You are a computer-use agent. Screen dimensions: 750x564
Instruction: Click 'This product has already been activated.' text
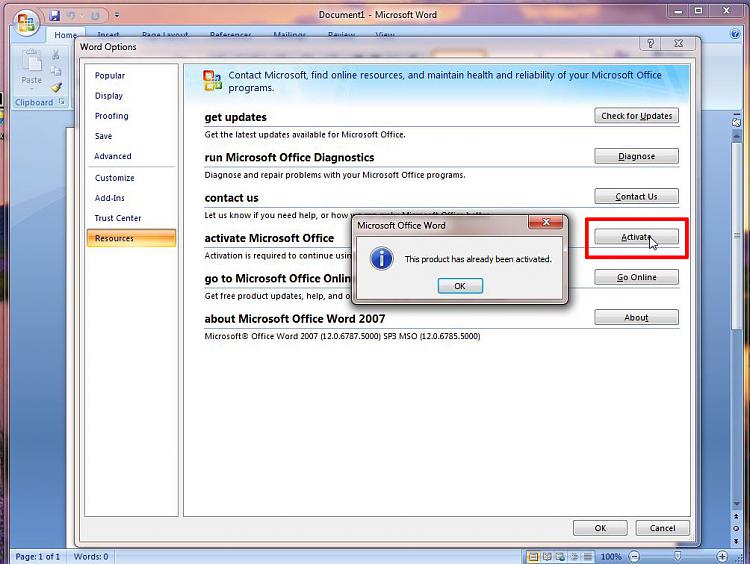click(478, 259)
